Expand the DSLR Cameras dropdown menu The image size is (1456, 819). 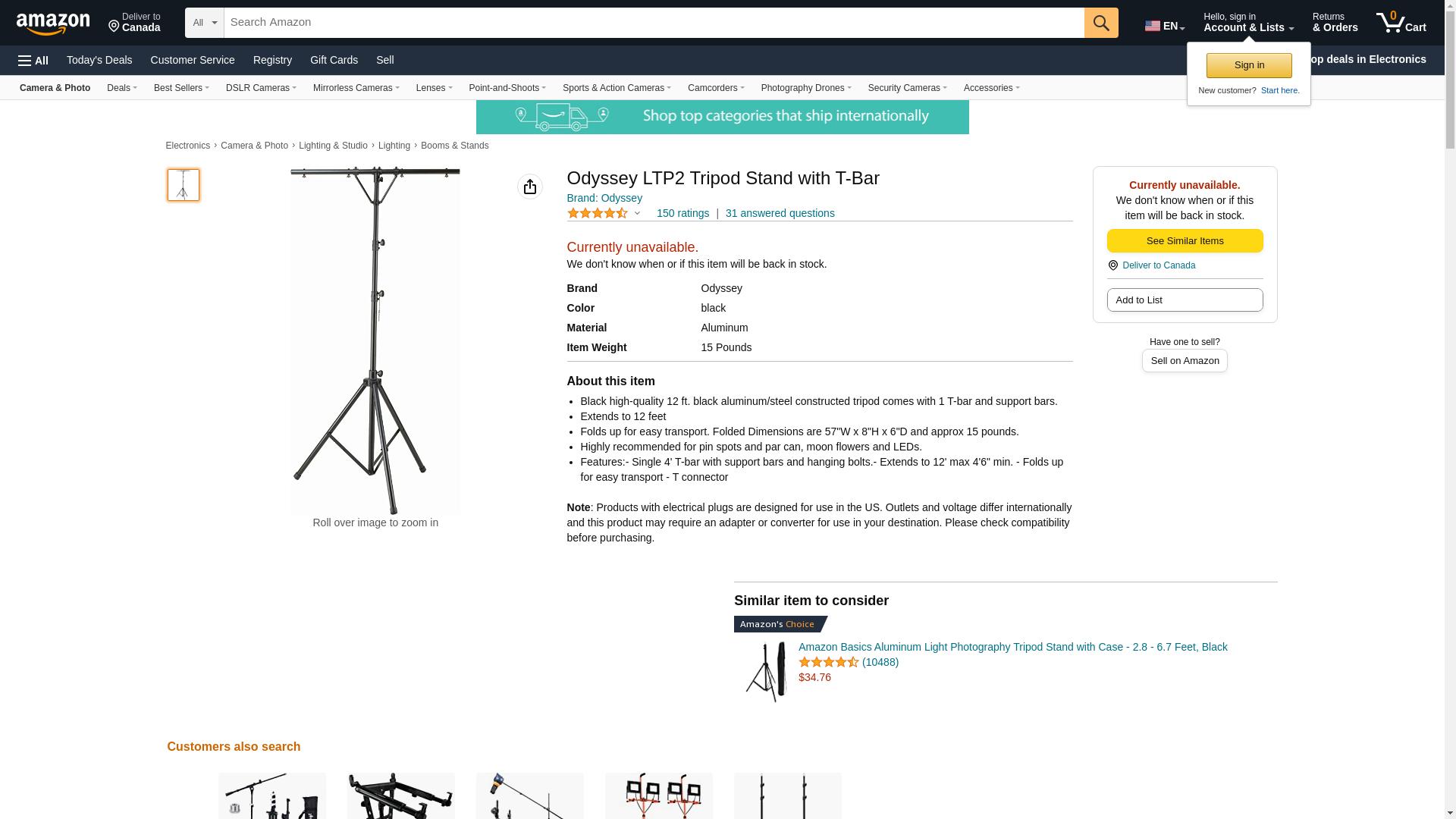[261, 88]
